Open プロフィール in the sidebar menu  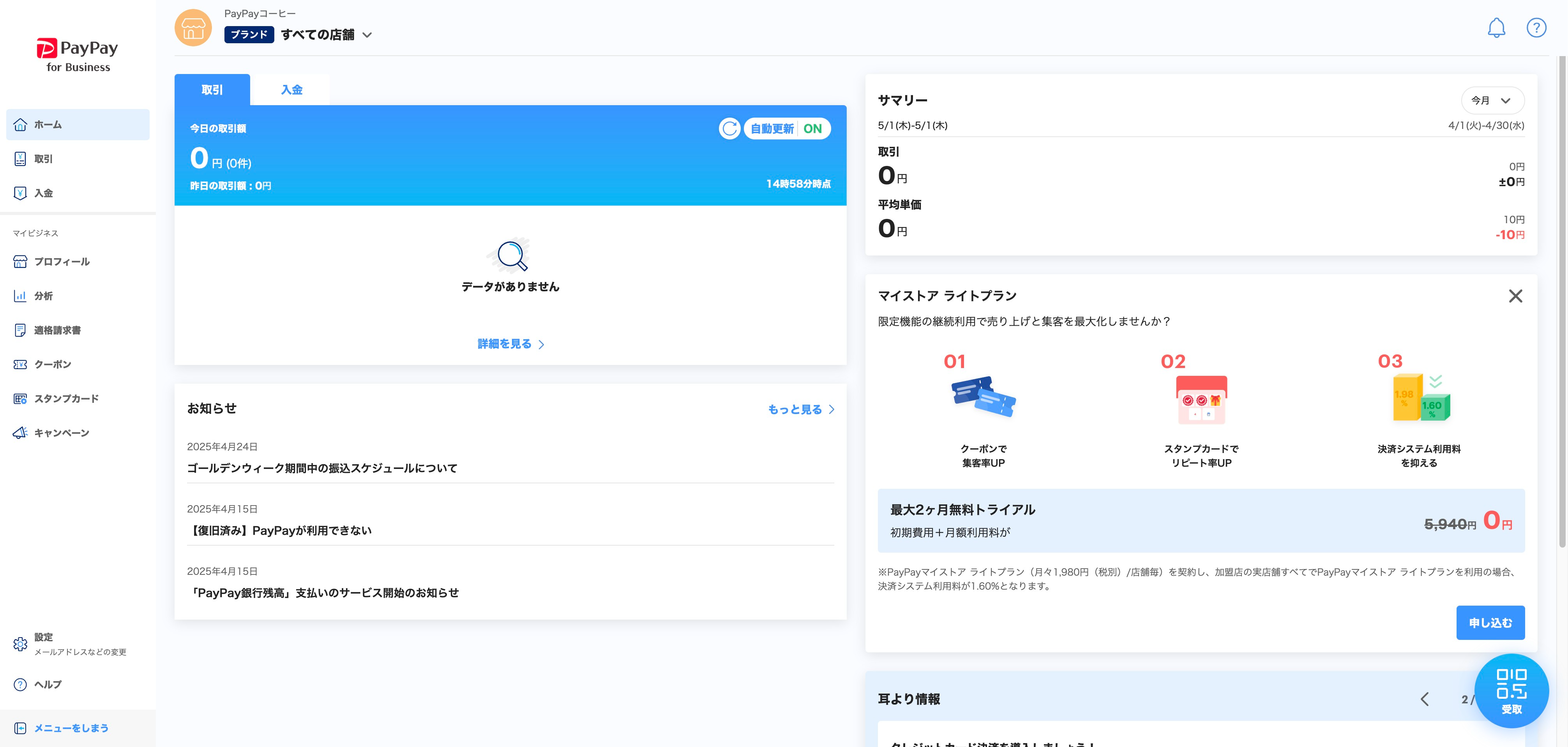(x=78, y=262)
